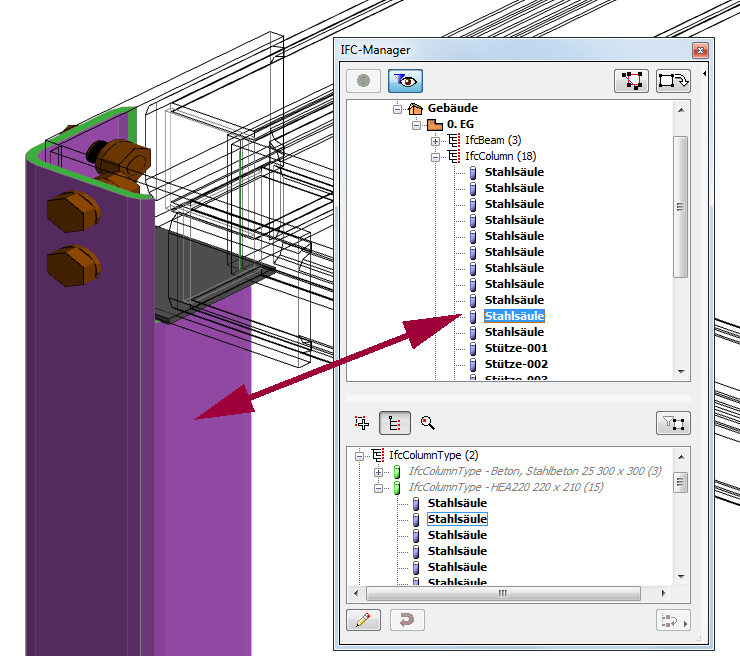Screen dimensions: 740x656
Task: Collapse the 0. EG storey node
Action: (x=416, y=125)
